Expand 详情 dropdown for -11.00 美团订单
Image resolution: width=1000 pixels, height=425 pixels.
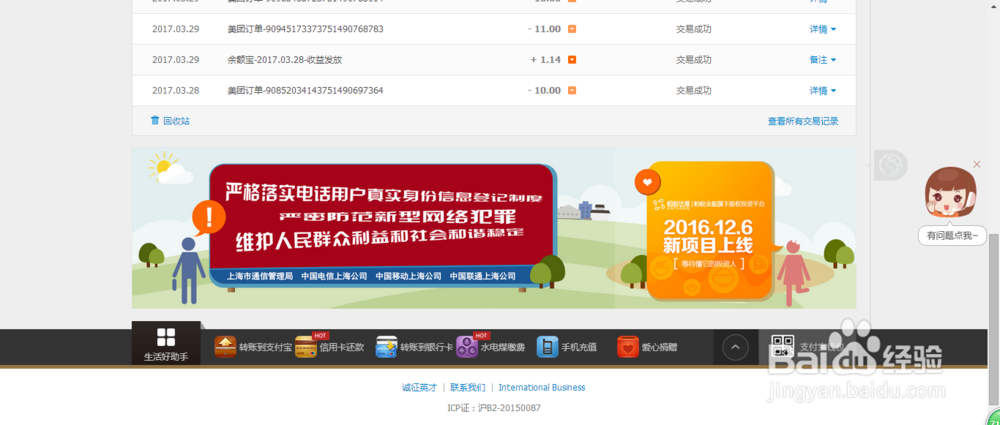[x=823, y=29]
